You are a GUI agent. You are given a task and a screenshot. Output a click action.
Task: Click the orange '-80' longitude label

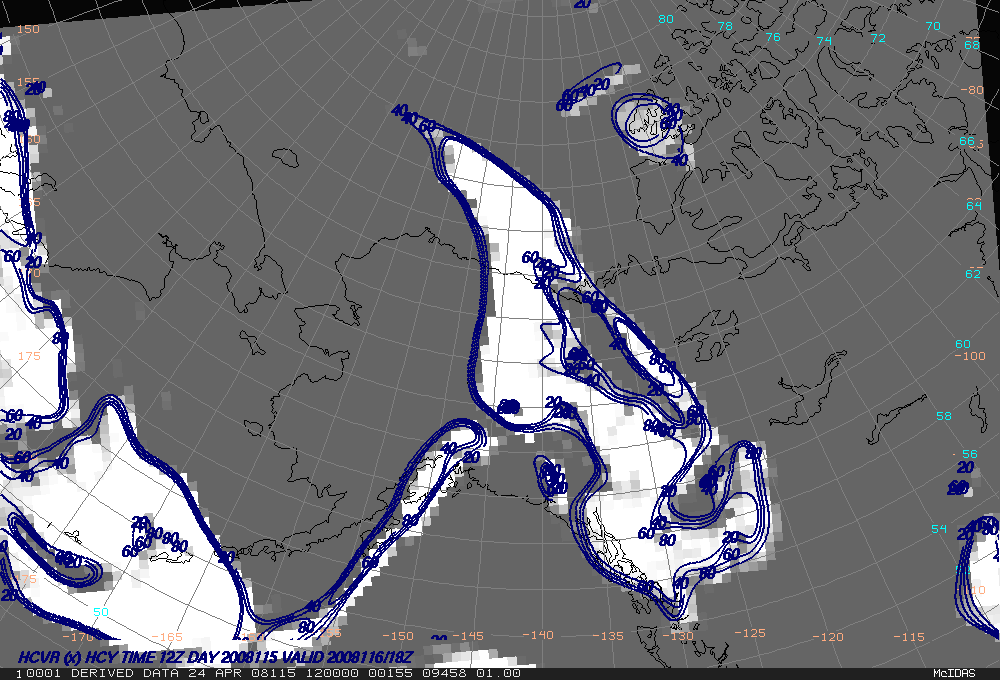tap(973, 90)
